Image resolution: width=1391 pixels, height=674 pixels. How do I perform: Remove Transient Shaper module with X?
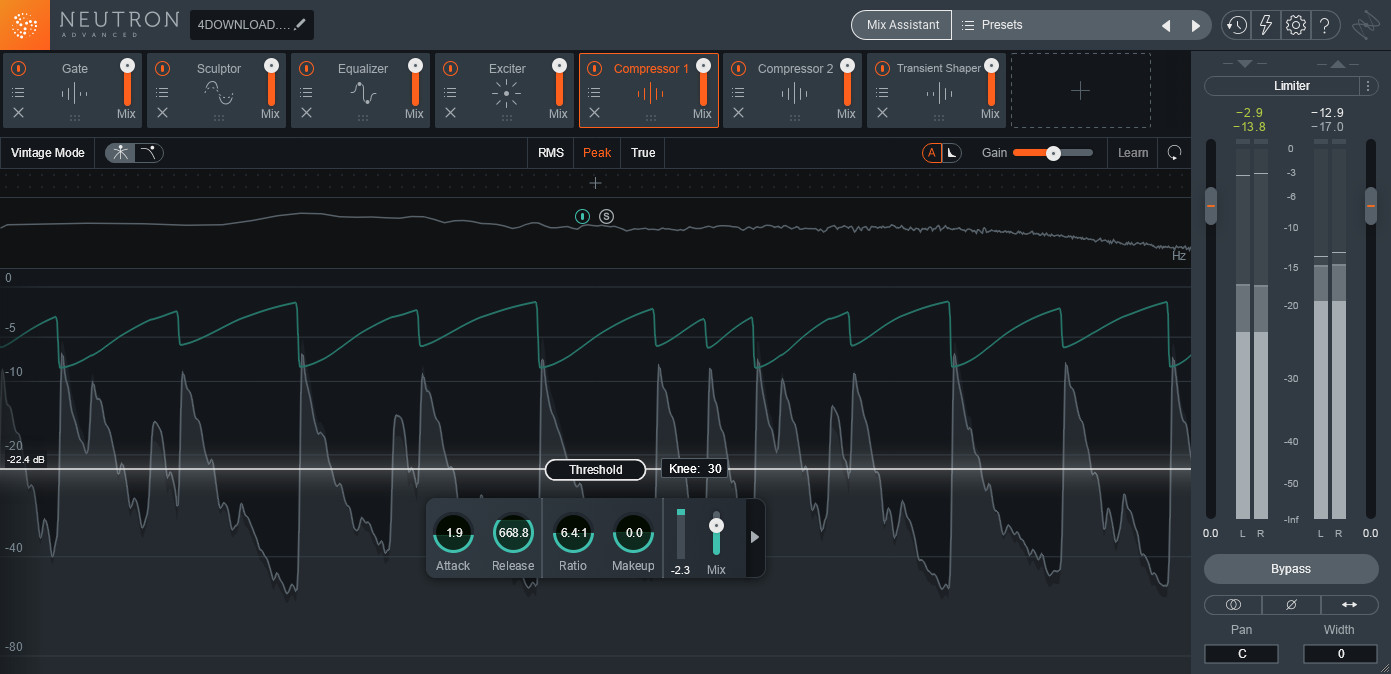coord(882,113)
